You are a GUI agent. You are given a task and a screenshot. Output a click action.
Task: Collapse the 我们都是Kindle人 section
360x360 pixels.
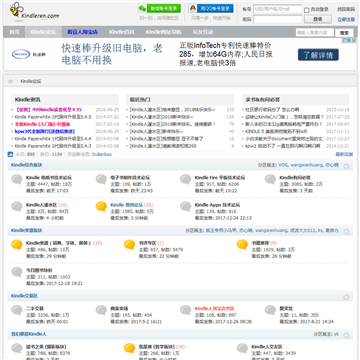[x=347, y=335]
